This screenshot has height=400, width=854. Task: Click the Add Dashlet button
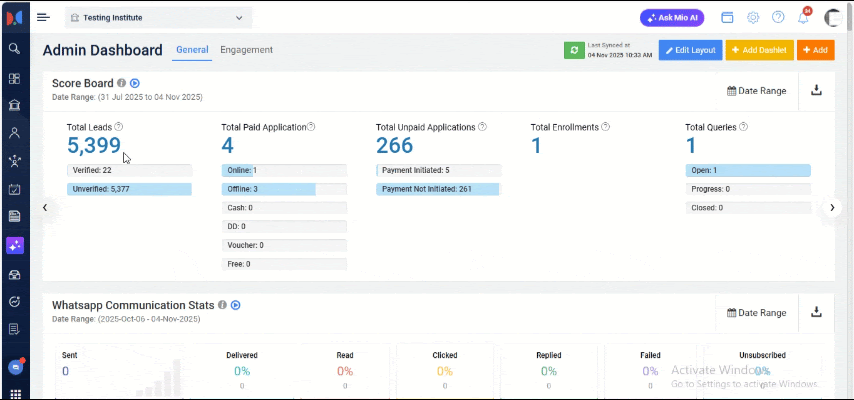coord(759,50)
